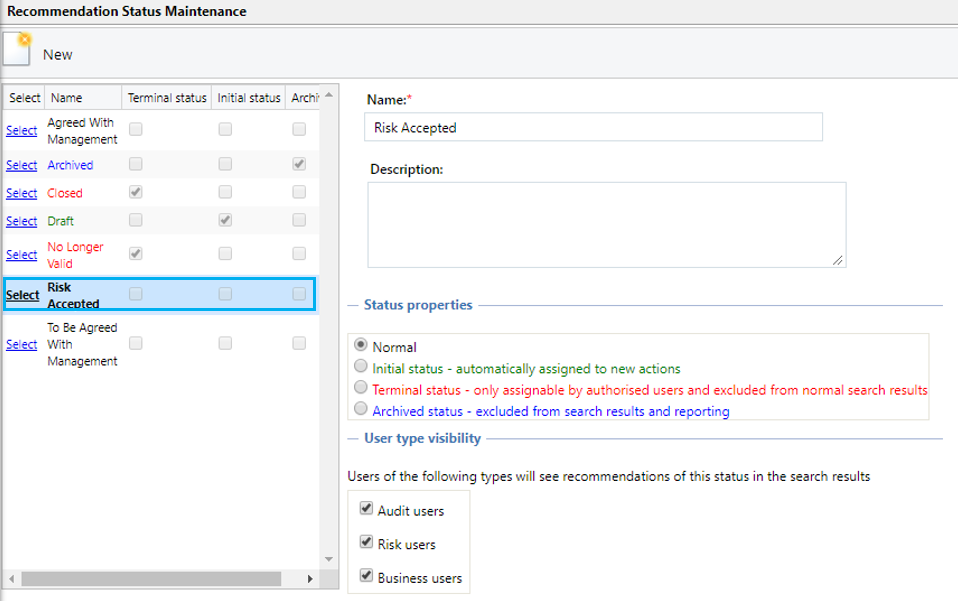Click Select for No Longer Valid

pyautogui.click(x=21, y=255)
